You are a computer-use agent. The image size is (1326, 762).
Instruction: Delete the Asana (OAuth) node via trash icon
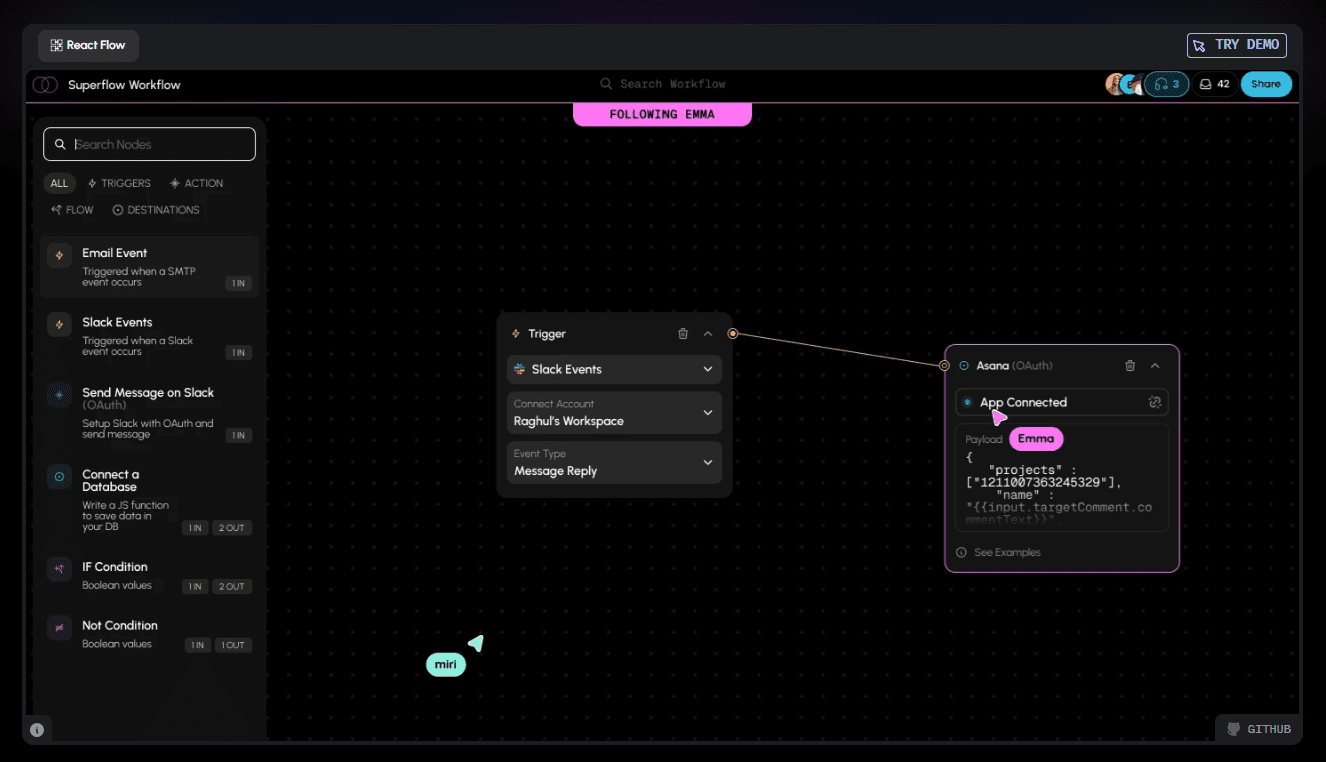coord(1129,365)
